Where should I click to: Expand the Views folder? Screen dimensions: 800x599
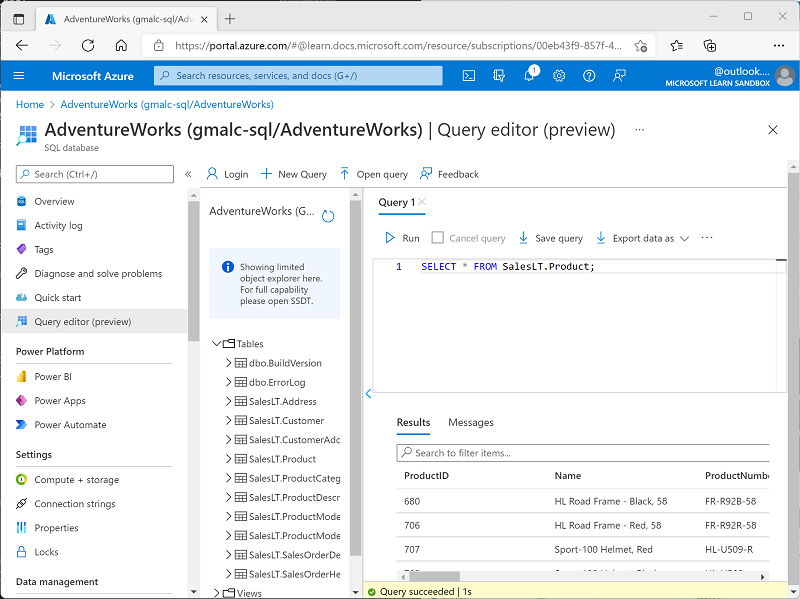[x=216, y=593]
